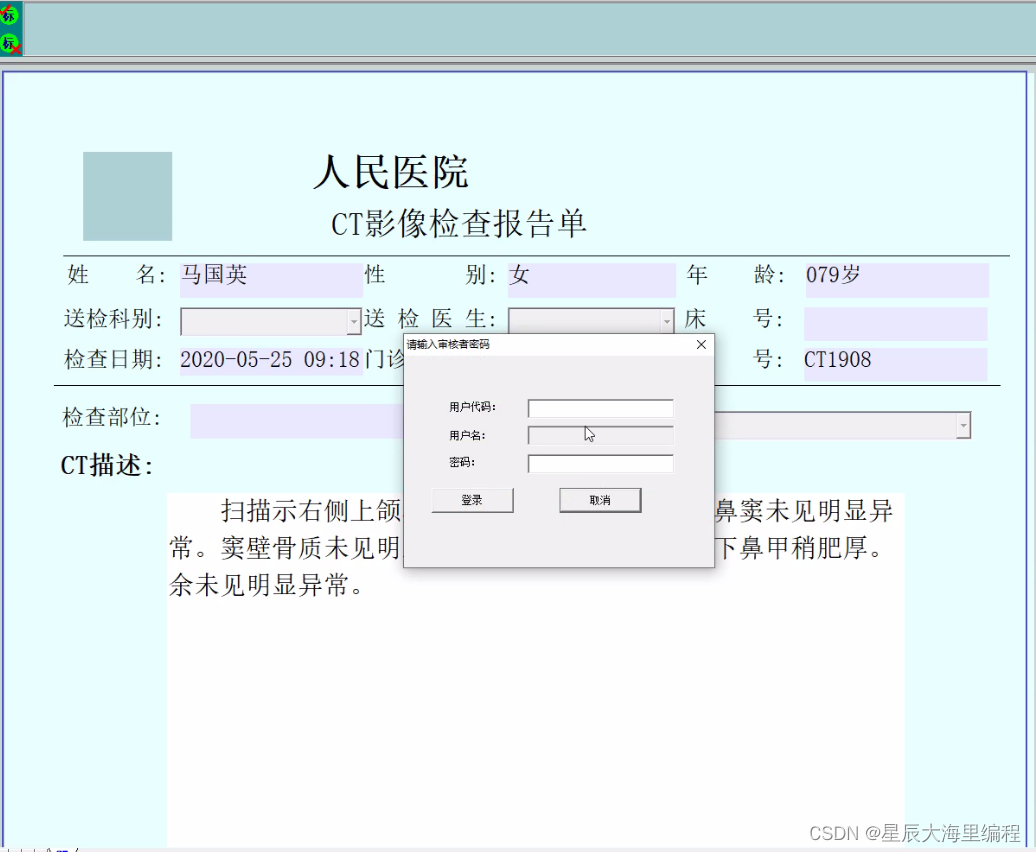Click the 取消 button

600,500
